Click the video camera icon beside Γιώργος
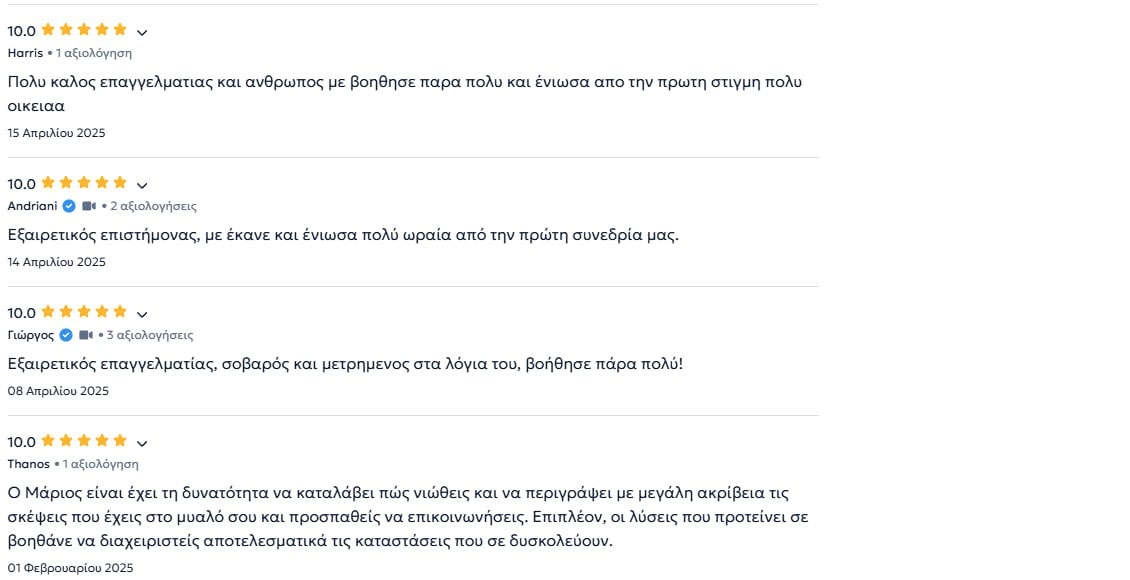The width and height of the screenshot is (1130, 580). click(86, 335)
